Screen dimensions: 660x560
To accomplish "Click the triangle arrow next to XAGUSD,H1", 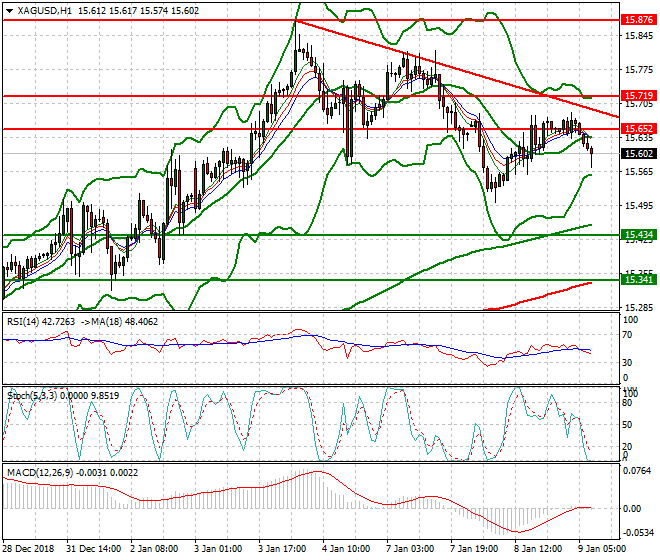I will point(9,11).
